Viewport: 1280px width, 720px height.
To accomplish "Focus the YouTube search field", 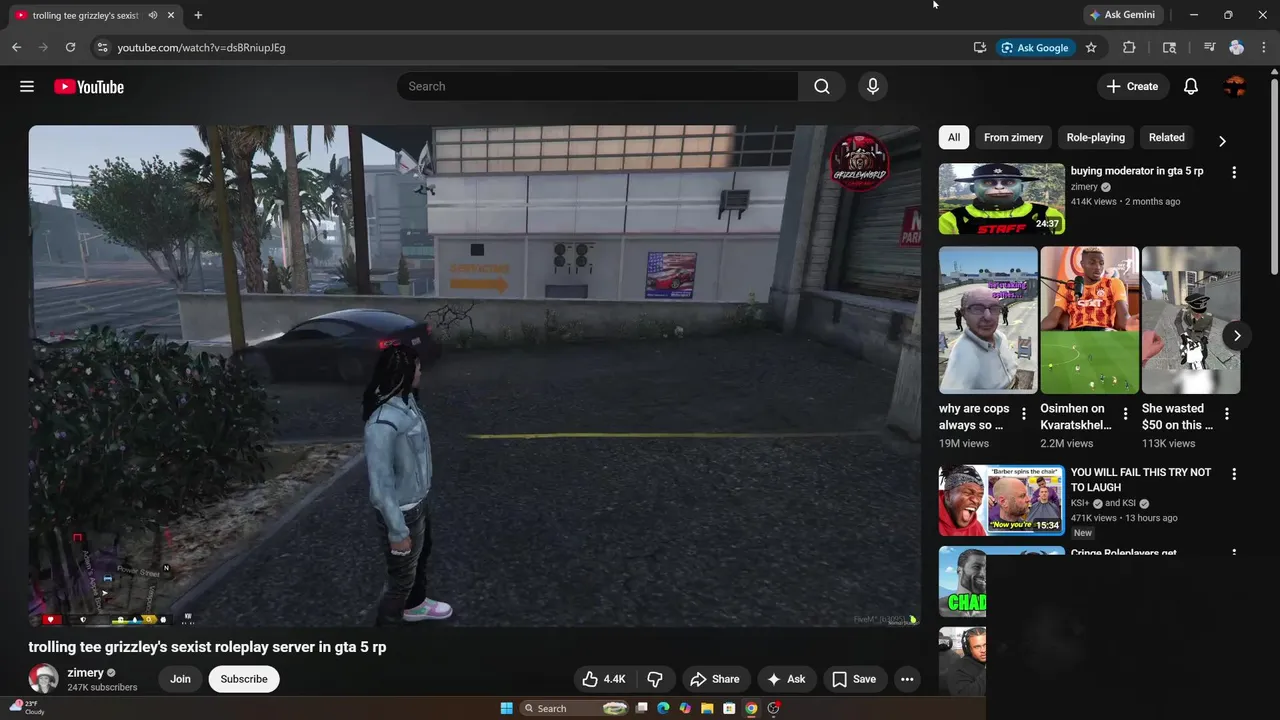I will [x=597, y=87].
